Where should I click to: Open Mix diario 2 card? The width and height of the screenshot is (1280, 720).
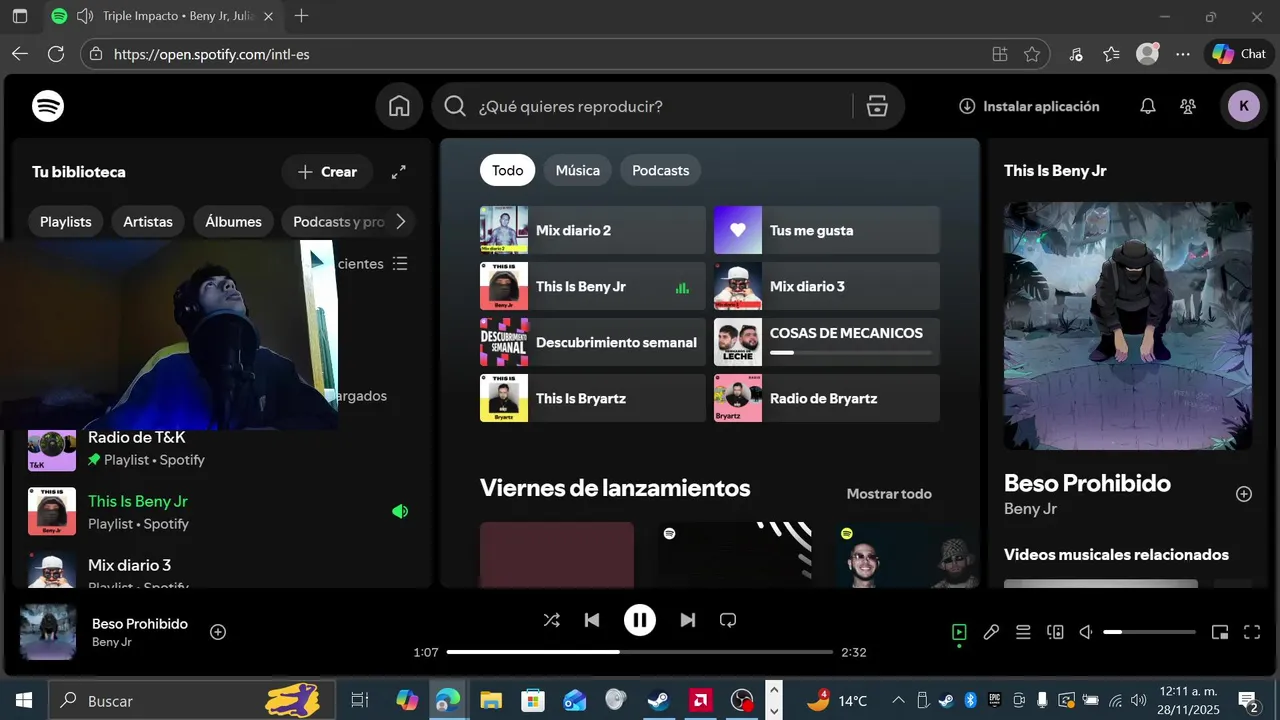pos(593,230)
